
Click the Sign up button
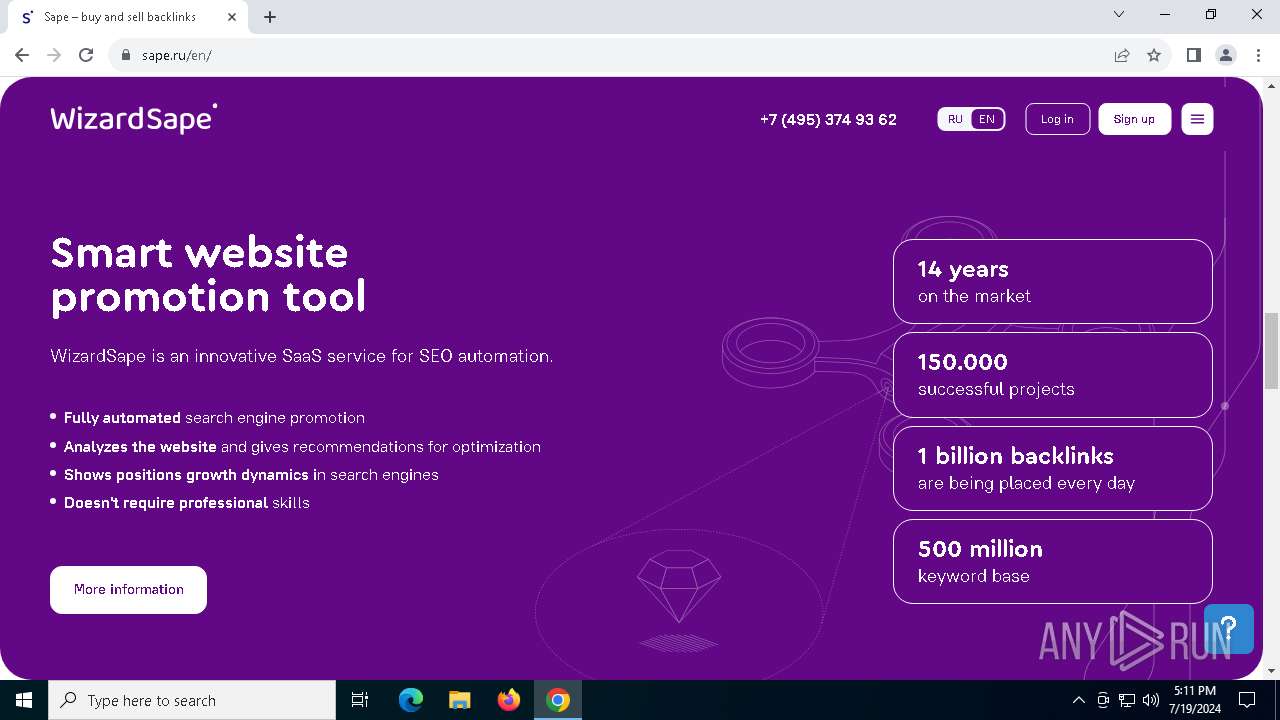[1134, 119]
